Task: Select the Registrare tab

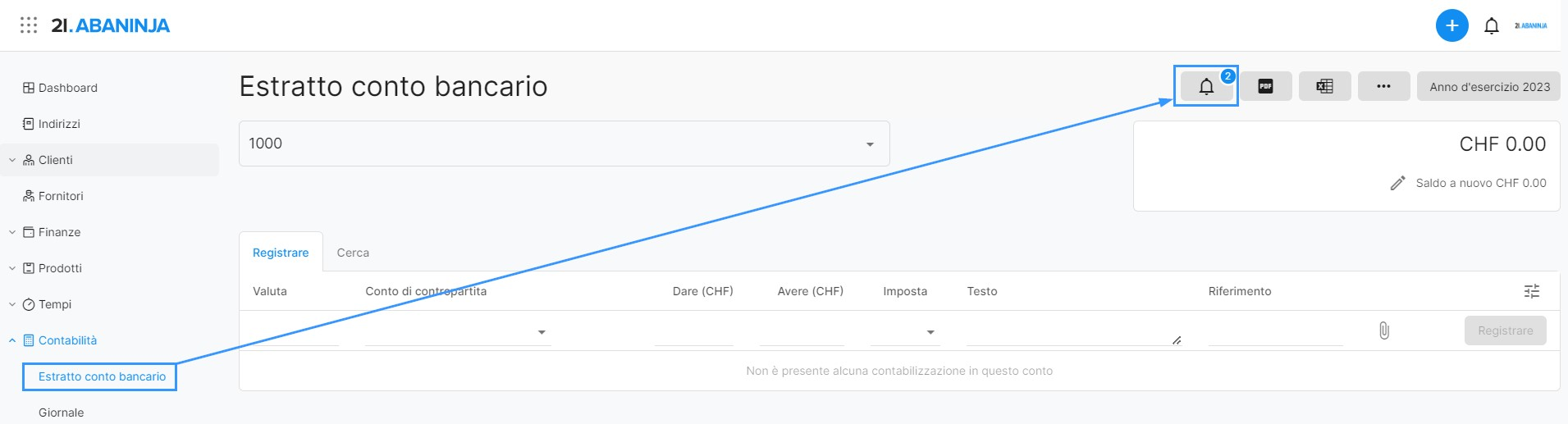Action: (281, 253)
